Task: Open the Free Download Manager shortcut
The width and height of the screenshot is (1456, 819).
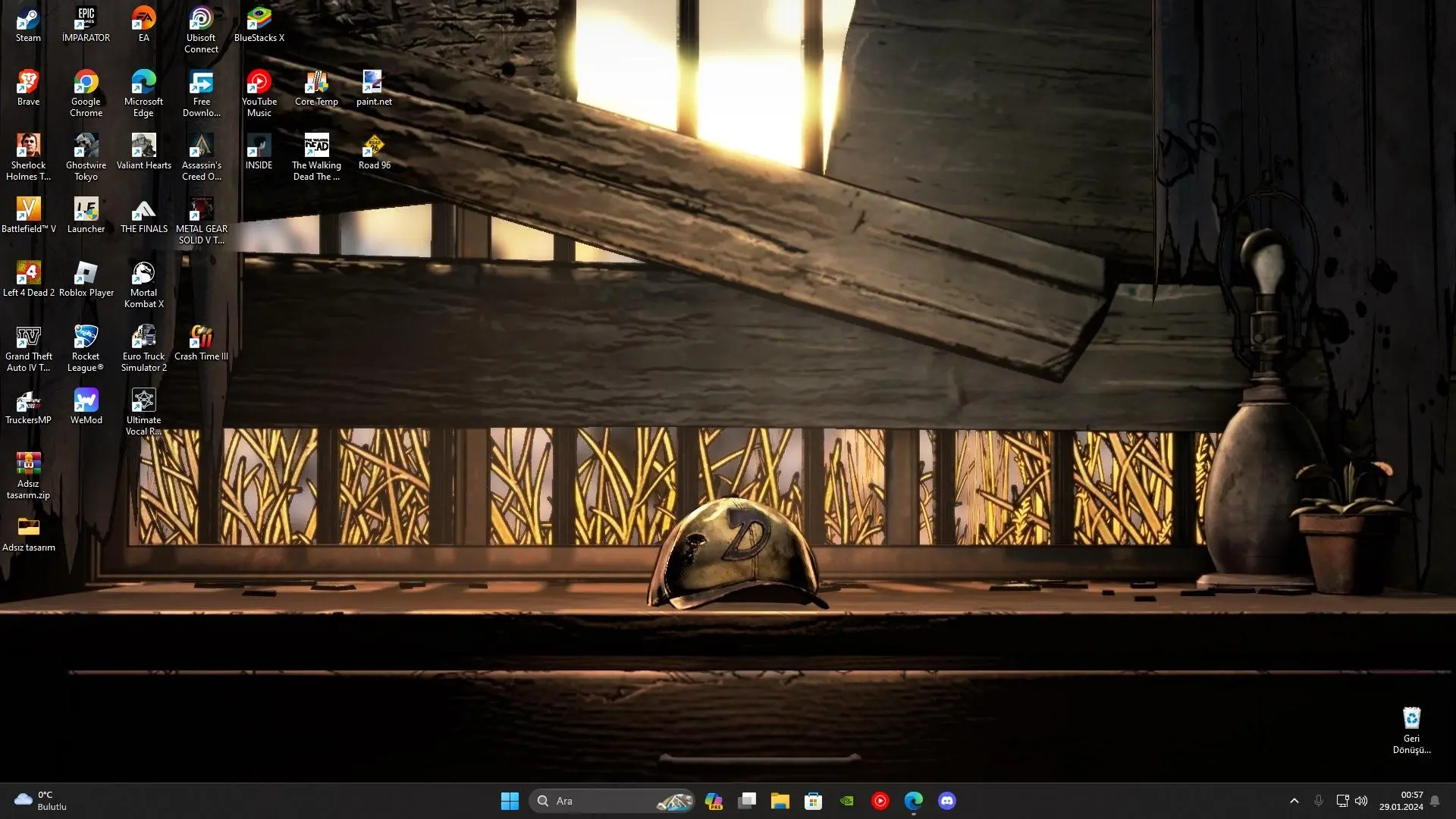Action: (x=201, y=93)
